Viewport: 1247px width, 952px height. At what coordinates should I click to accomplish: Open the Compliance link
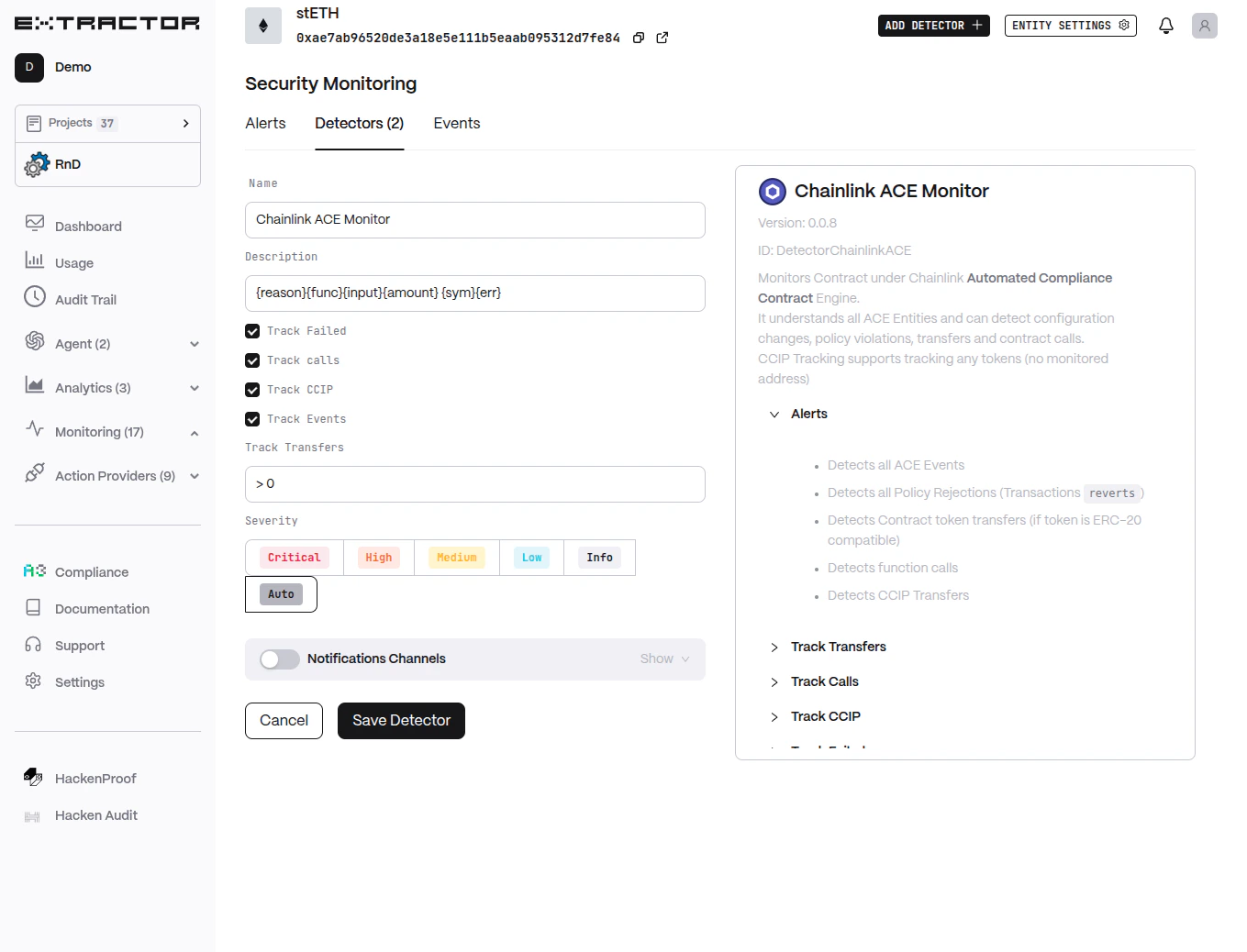pyautogui.click(x=92, y=572)
